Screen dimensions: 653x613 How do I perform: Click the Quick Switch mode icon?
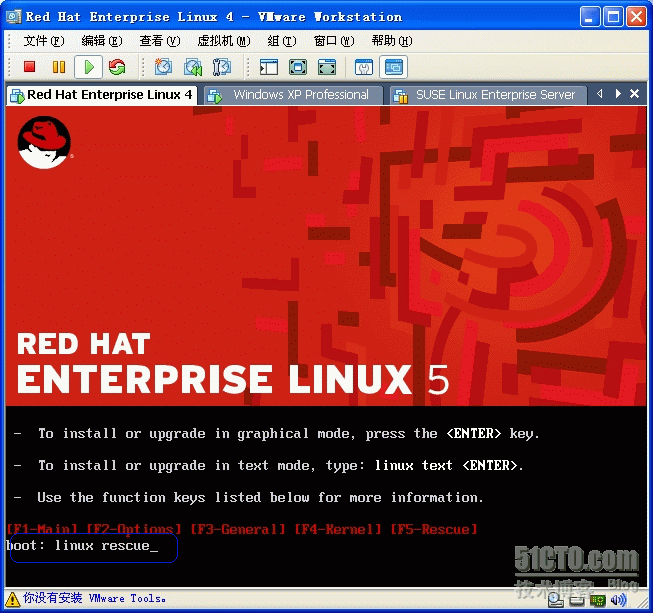(x=327, y=67)
